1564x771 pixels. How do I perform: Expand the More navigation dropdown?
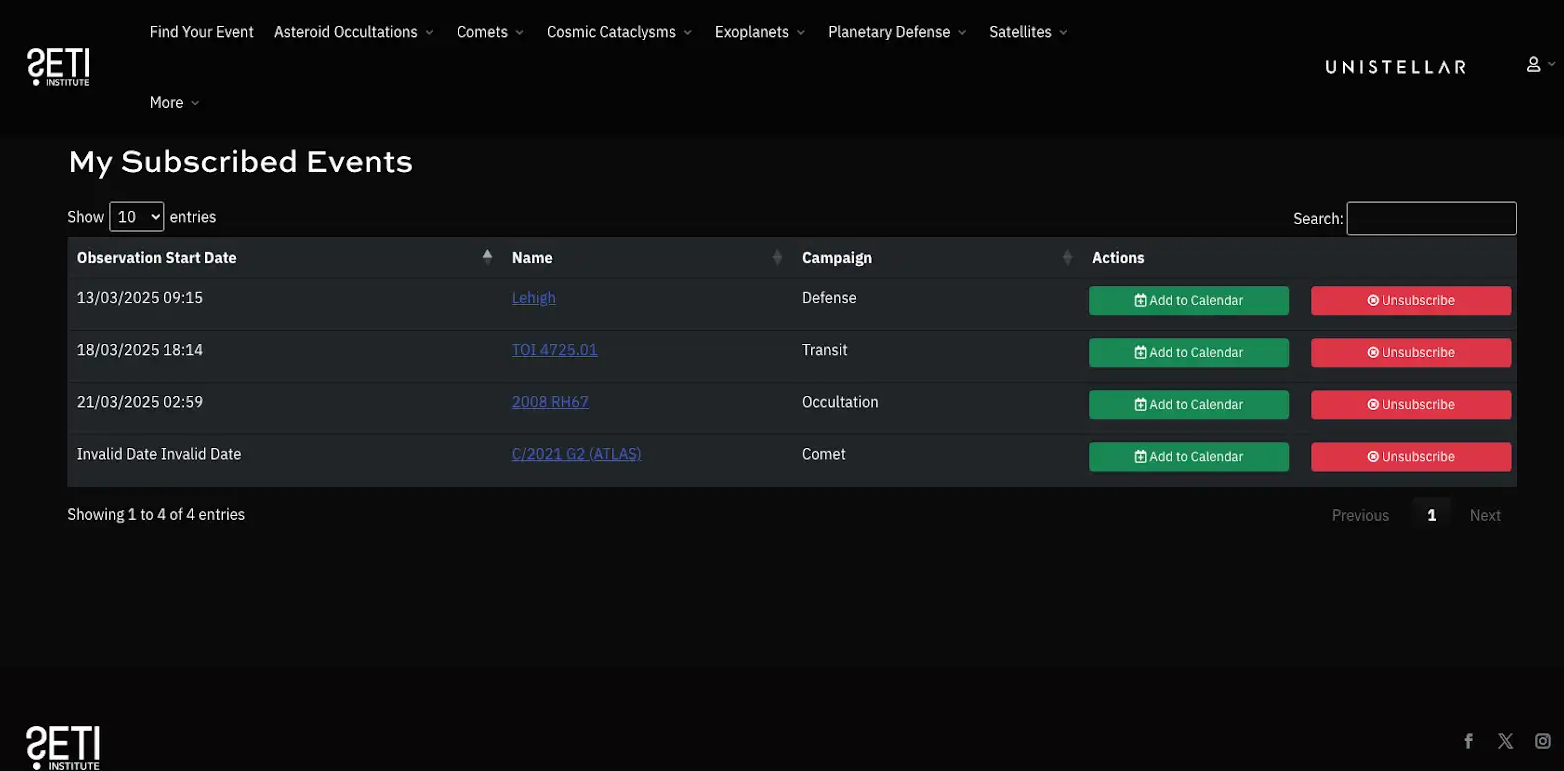(174, 103)
